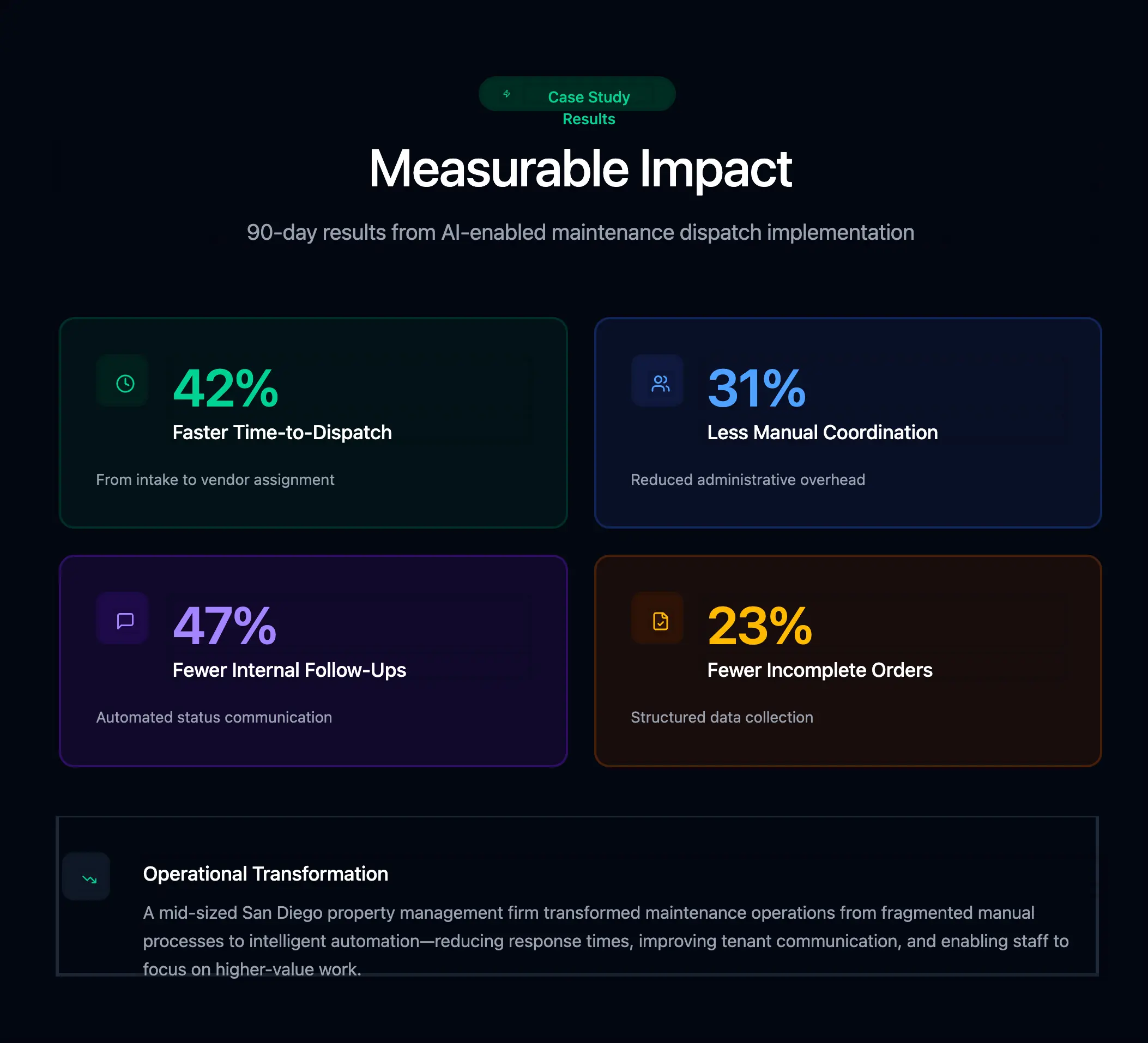Screen dimensions: 1148x1043
Task: Click the 90-day results subtitle text
Action: [579, 232]
